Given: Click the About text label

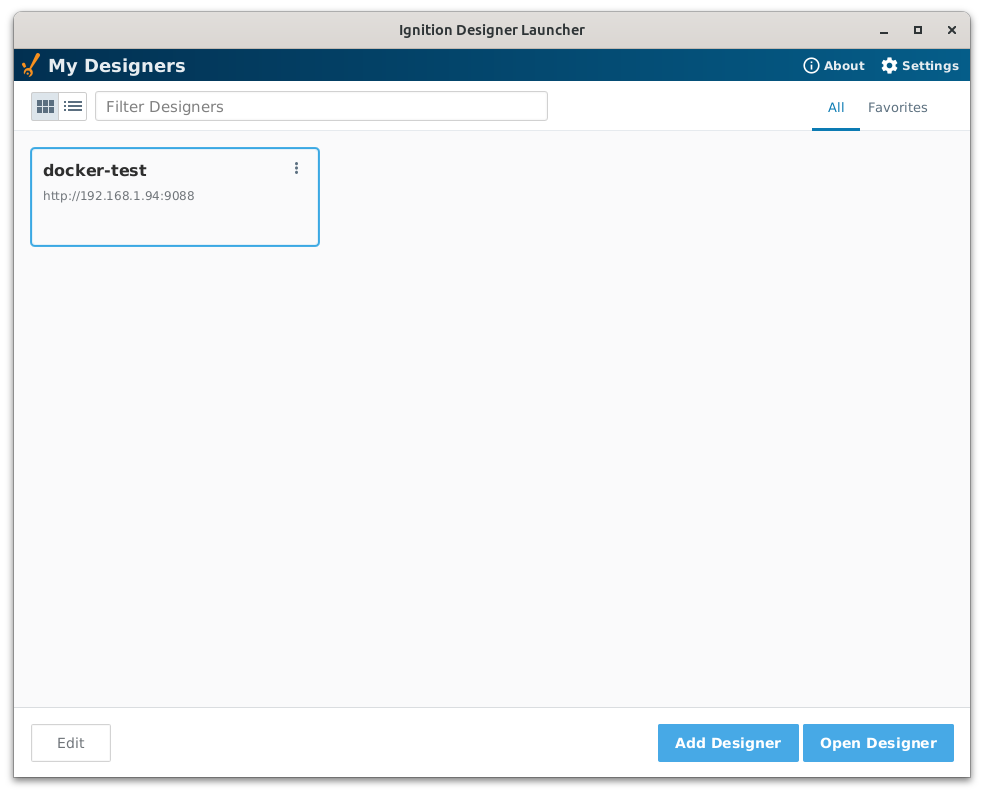Looking at the screenshot, I should pos(844,66).
